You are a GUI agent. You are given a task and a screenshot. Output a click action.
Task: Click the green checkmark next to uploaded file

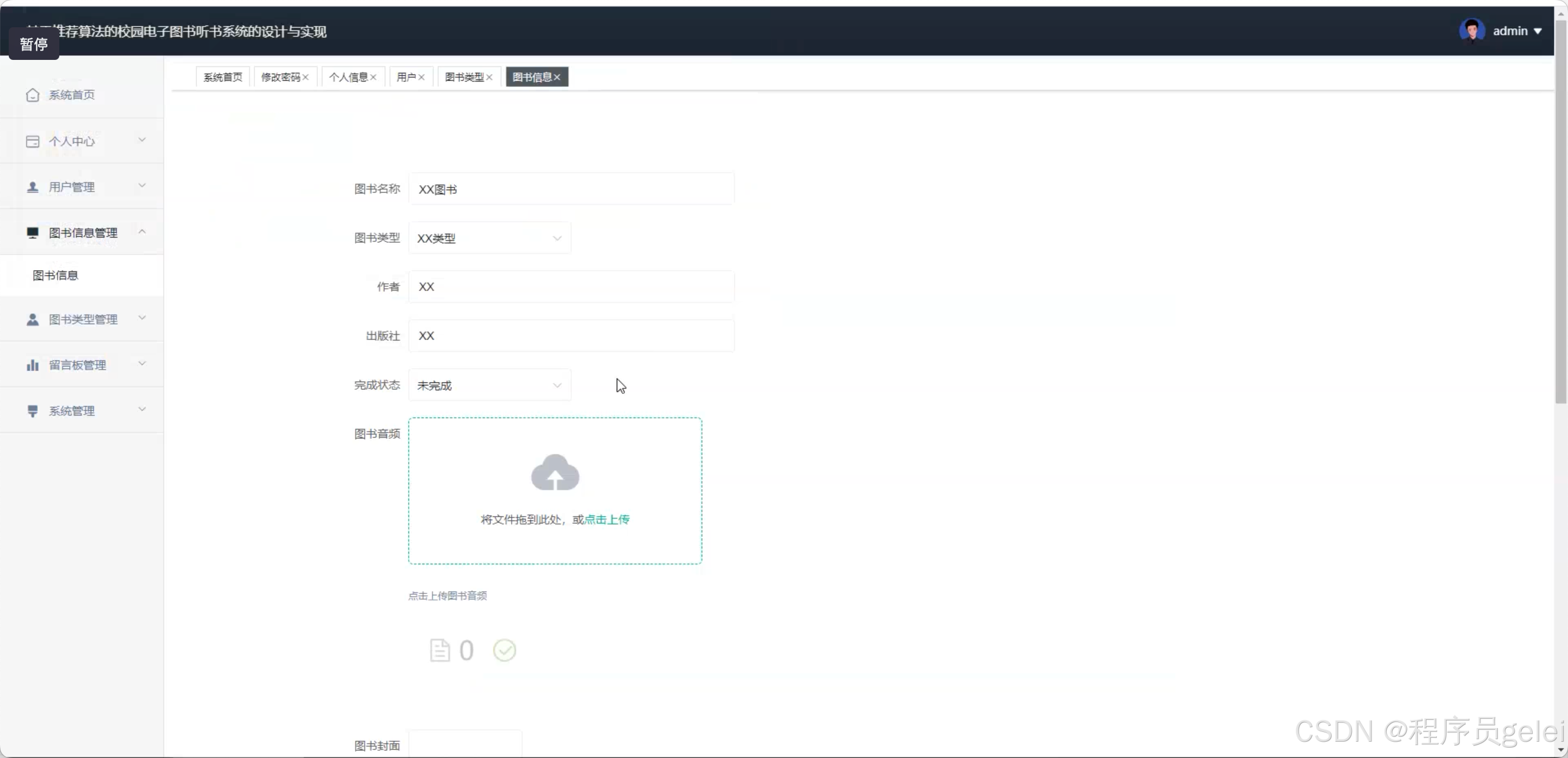click(x=504, y=650)
